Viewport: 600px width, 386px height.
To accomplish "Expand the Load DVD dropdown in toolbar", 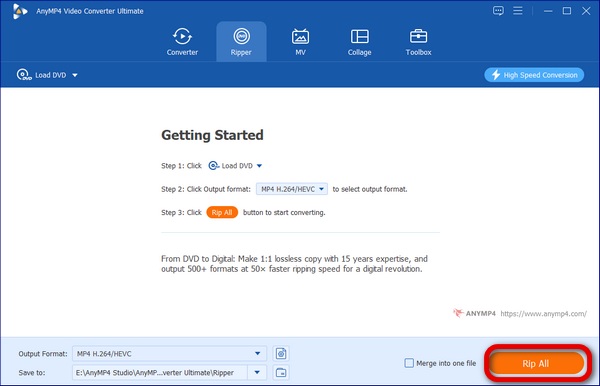I will tap(75, 75).
